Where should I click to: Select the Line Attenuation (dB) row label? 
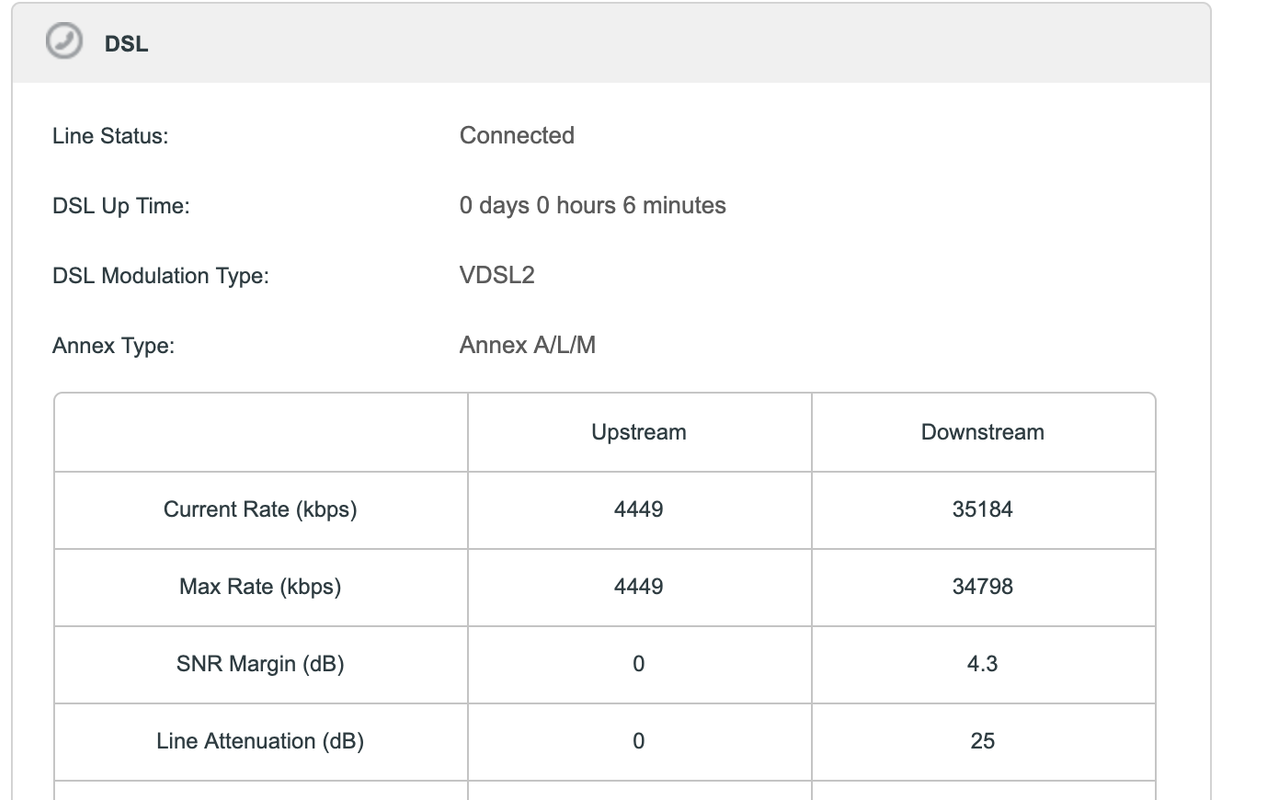click(x=260, y=741)
